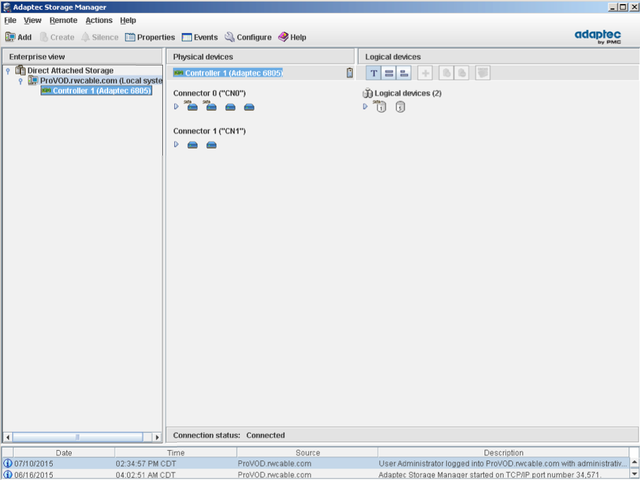
Task: Click the Connector 0 ("CN0") label
Action: [x=209, y=93]
